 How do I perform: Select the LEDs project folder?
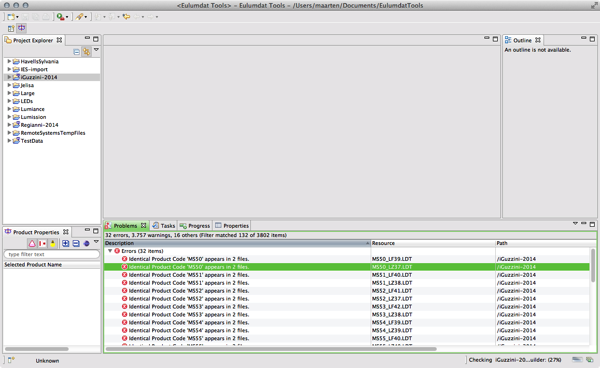pyautogui.click(x=26, y=101)
